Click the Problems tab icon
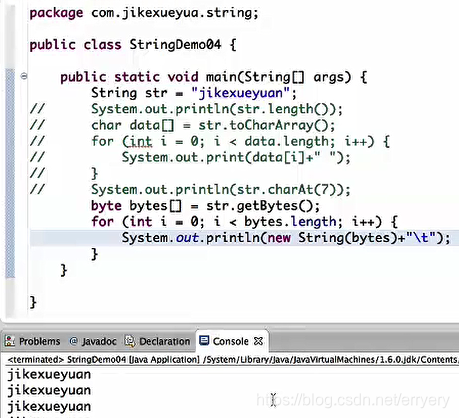Screen dimensions: 459x418 10,341
